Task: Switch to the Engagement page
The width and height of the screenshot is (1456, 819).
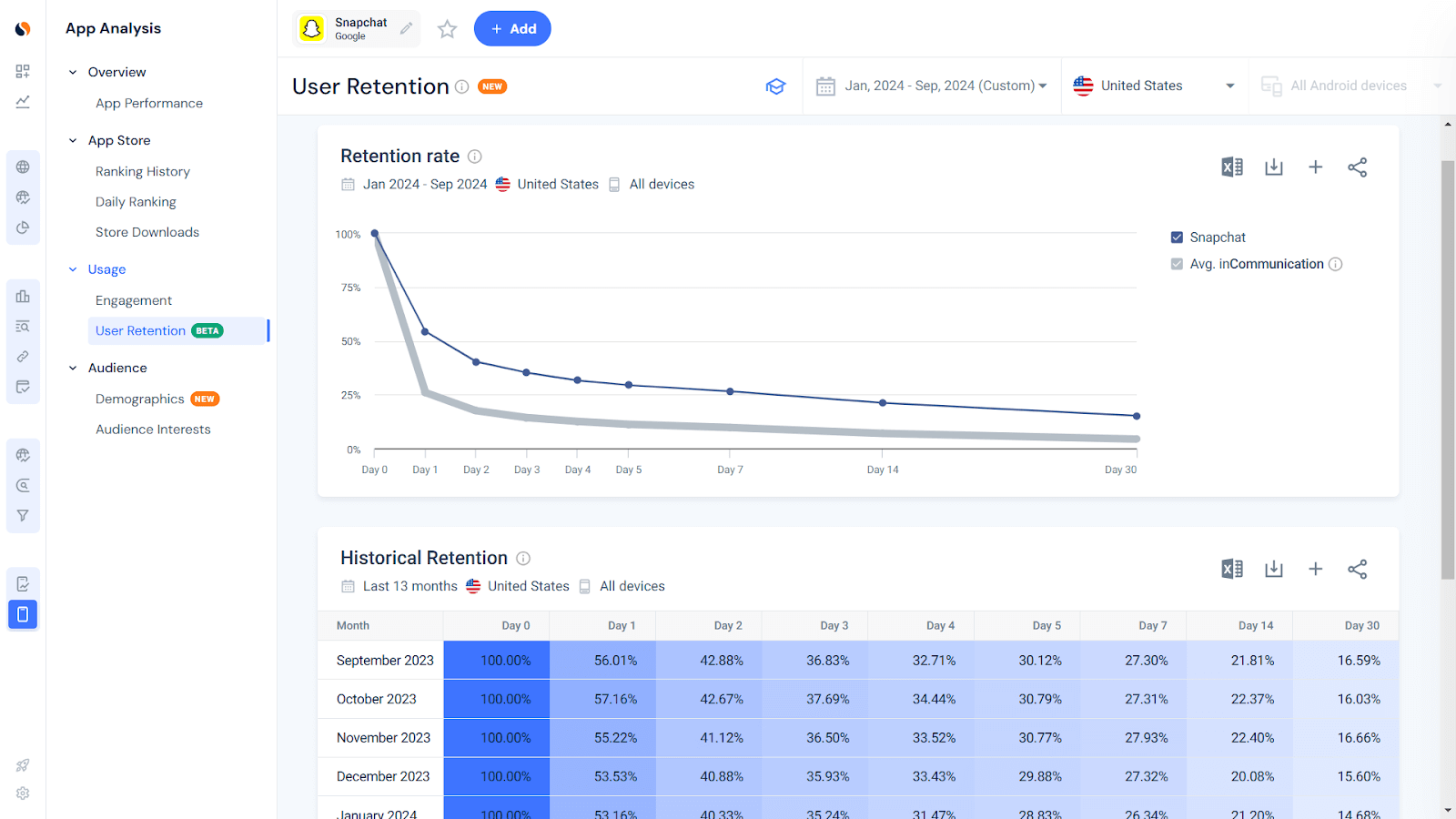Action: coord(133,299)
